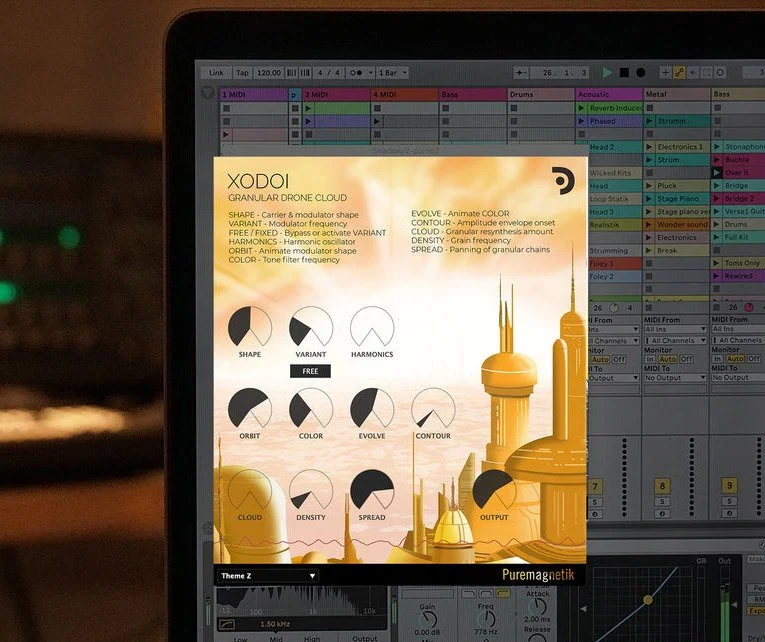Launch the Stonaphone clip
The image size is (765, 642).
coord(717,146)
